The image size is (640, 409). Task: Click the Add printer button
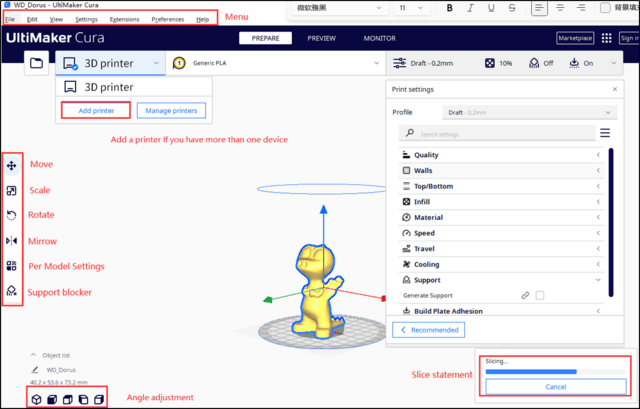(95, 110)
